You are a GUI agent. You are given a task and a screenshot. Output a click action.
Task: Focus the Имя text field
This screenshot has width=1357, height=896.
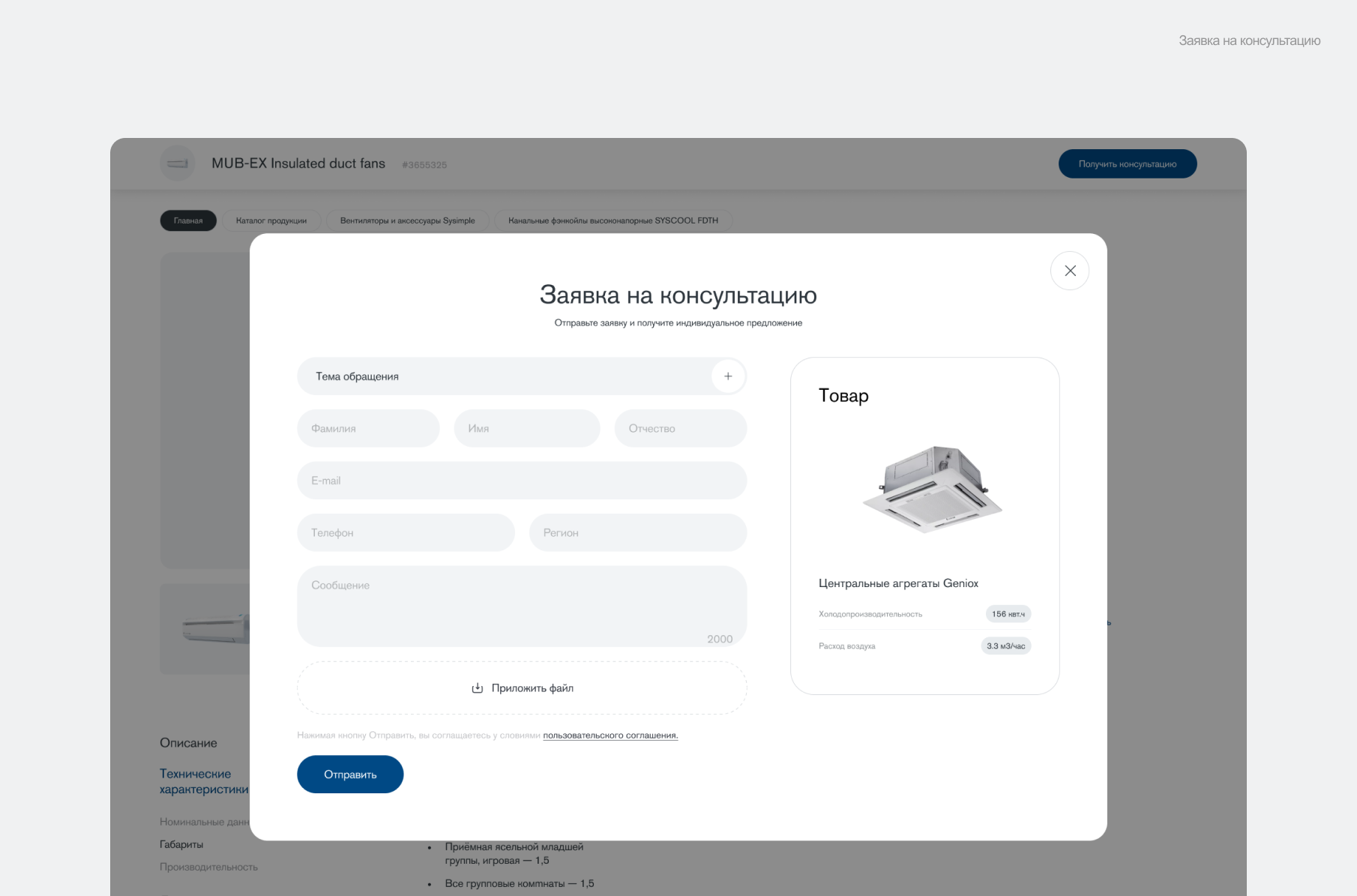pyautogui.click(x=526, y=429)
